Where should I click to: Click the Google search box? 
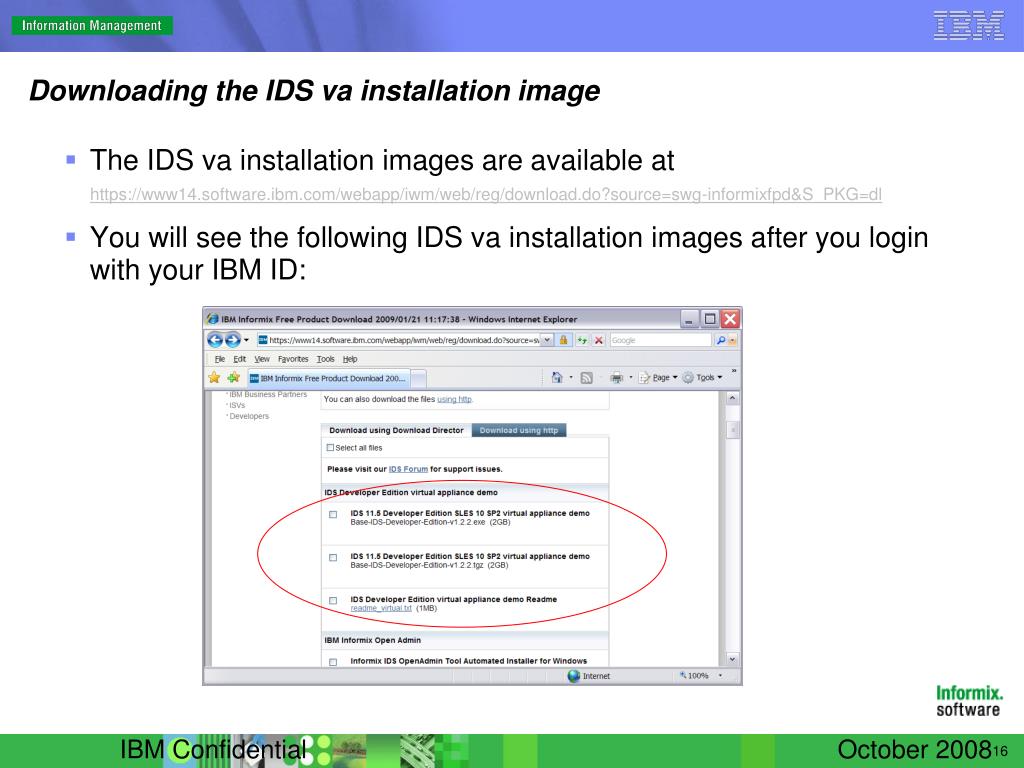(x=660, y=340)
